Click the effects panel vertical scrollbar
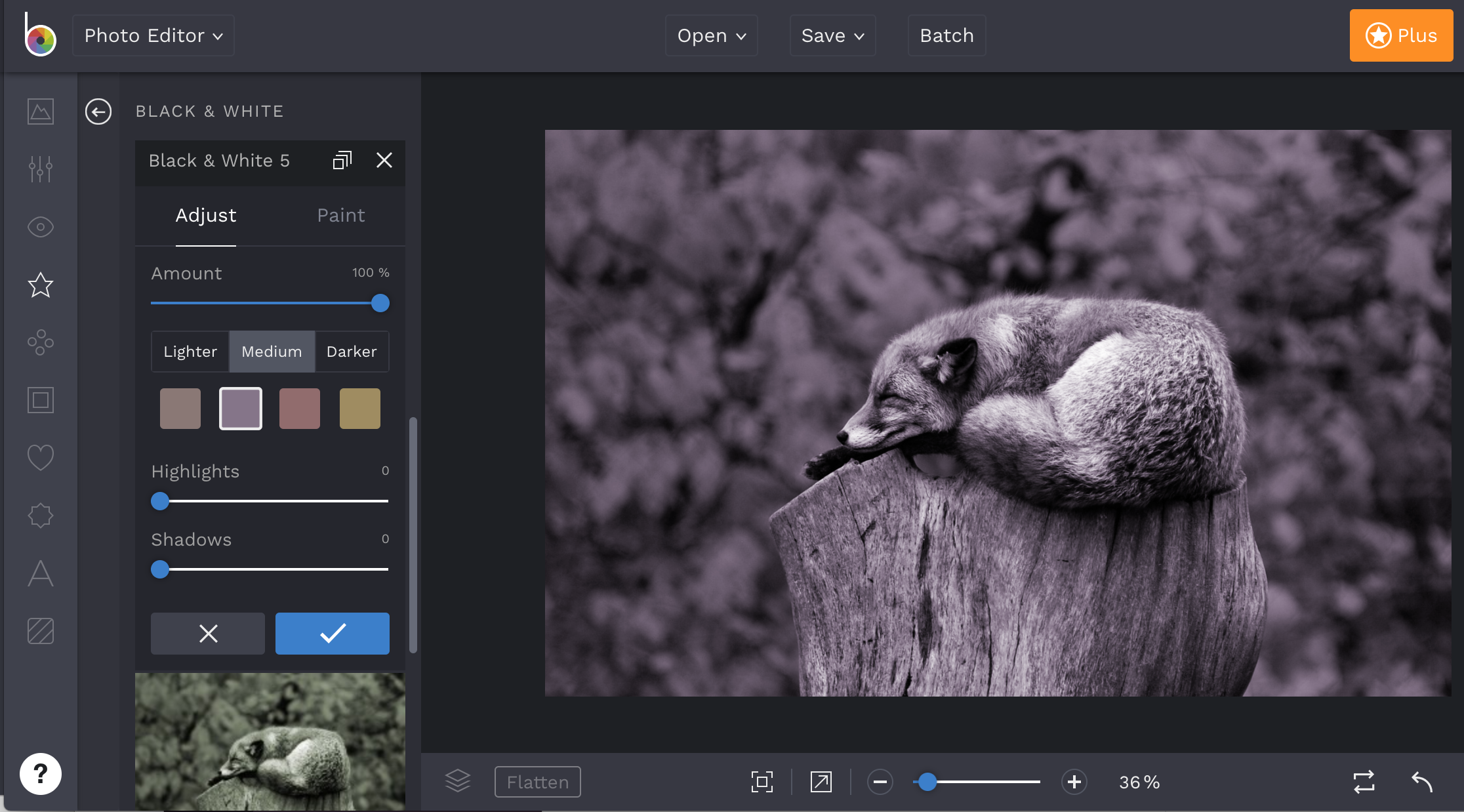The width and height of the screenshot is (1464, 812). click(413, 535)
